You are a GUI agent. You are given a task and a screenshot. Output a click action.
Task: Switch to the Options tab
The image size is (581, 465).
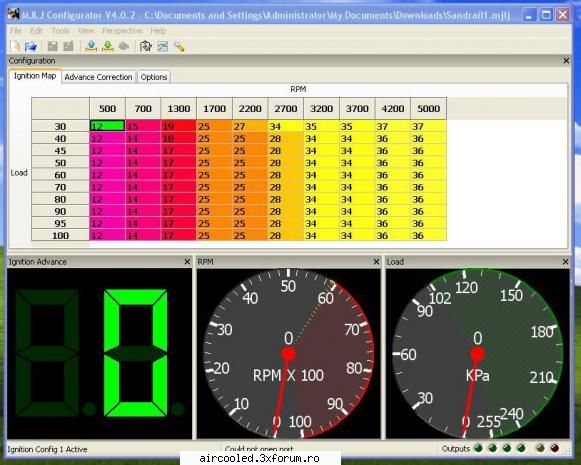coord(154,77)
